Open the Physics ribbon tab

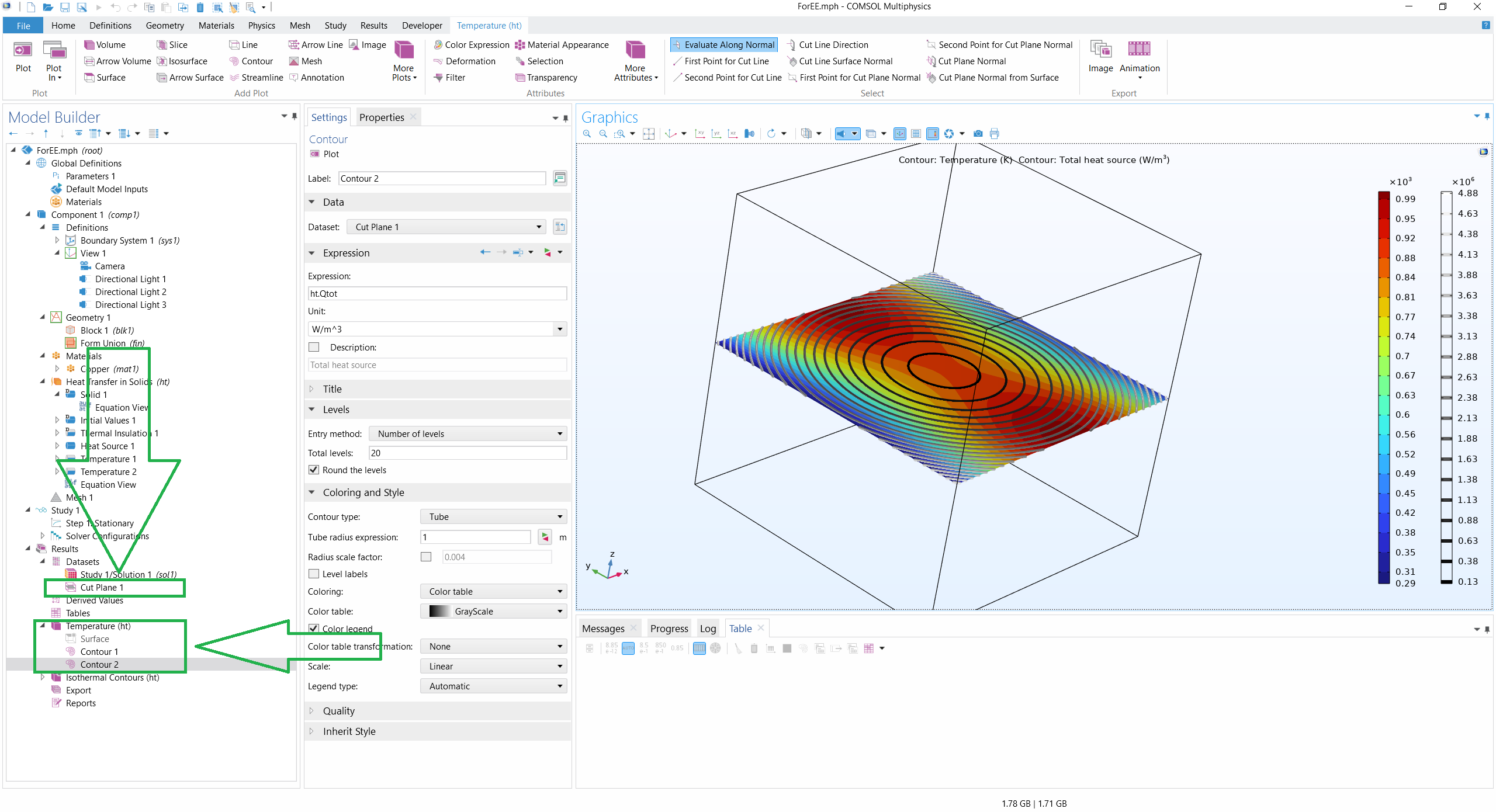261,26
